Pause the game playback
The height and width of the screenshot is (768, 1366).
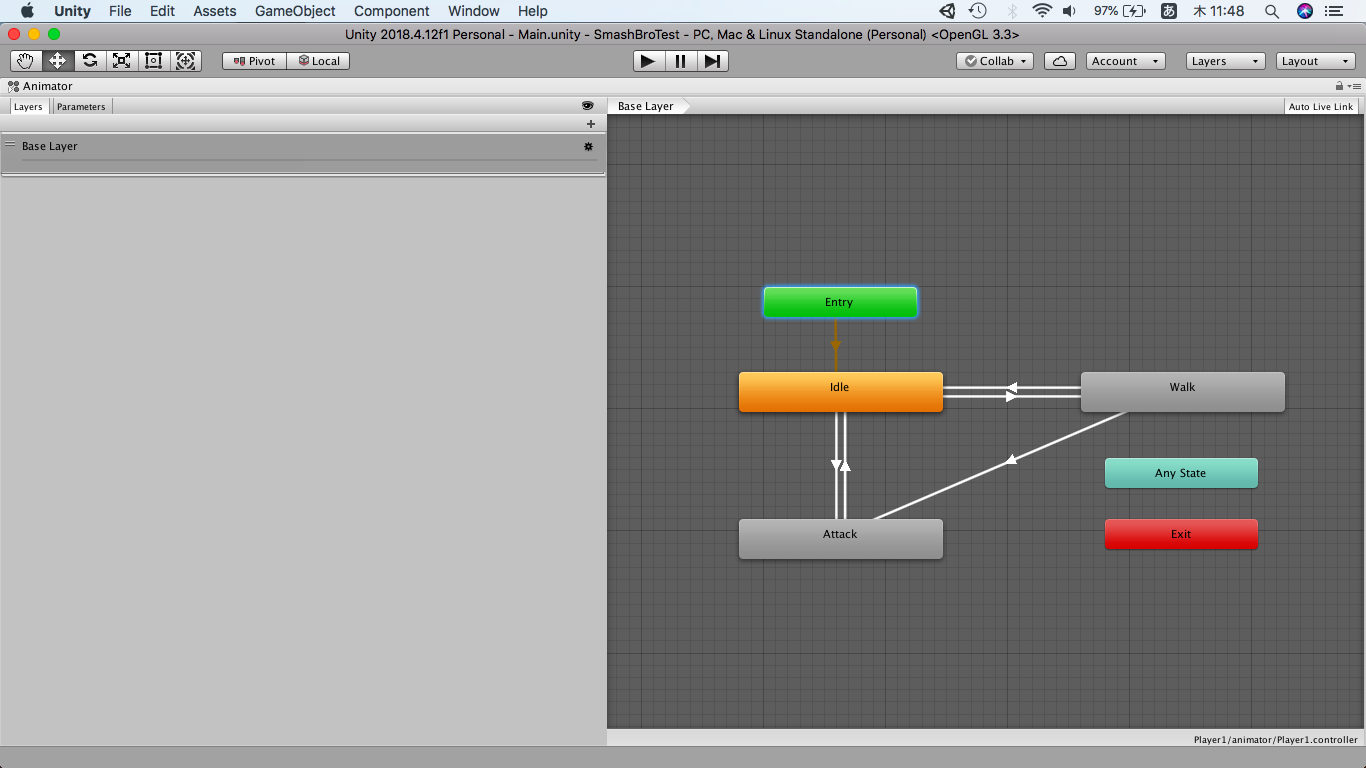[x=681, y=61]
